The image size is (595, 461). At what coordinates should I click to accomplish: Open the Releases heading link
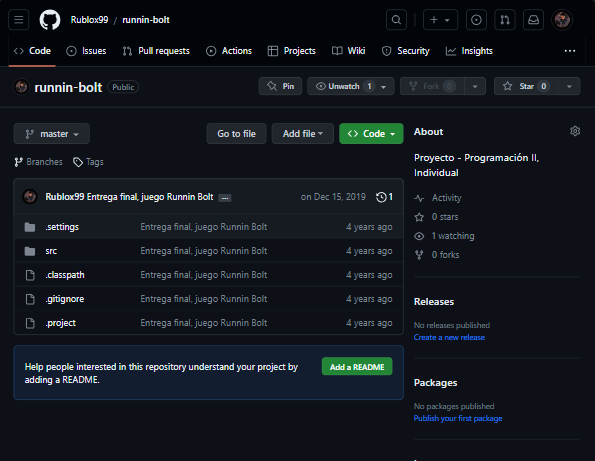click(x=434, y=302)
